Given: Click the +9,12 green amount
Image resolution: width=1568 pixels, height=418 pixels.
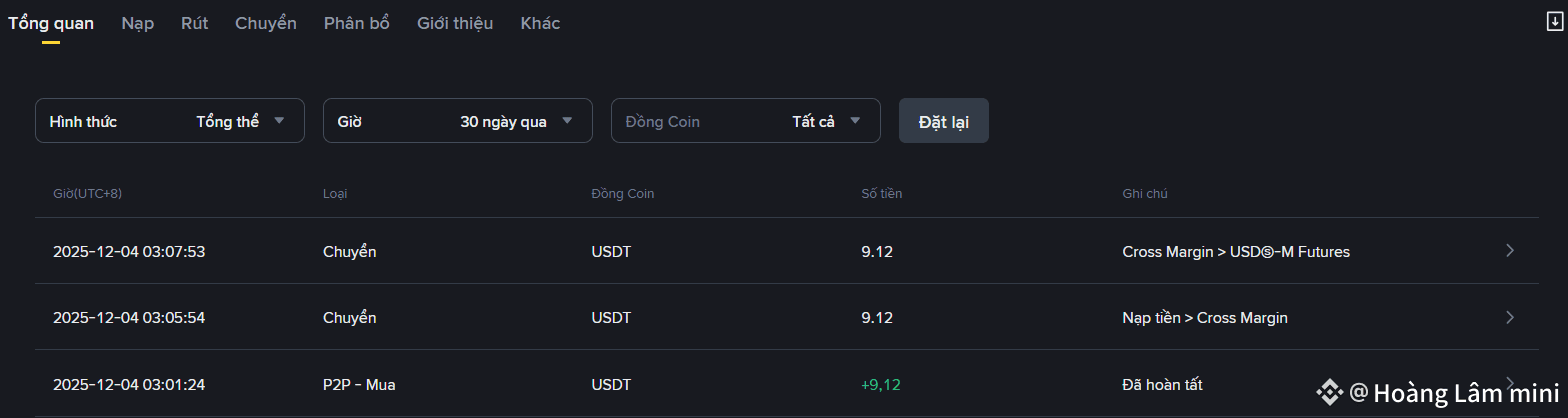Looking at the screenshot, I should 880,384.
